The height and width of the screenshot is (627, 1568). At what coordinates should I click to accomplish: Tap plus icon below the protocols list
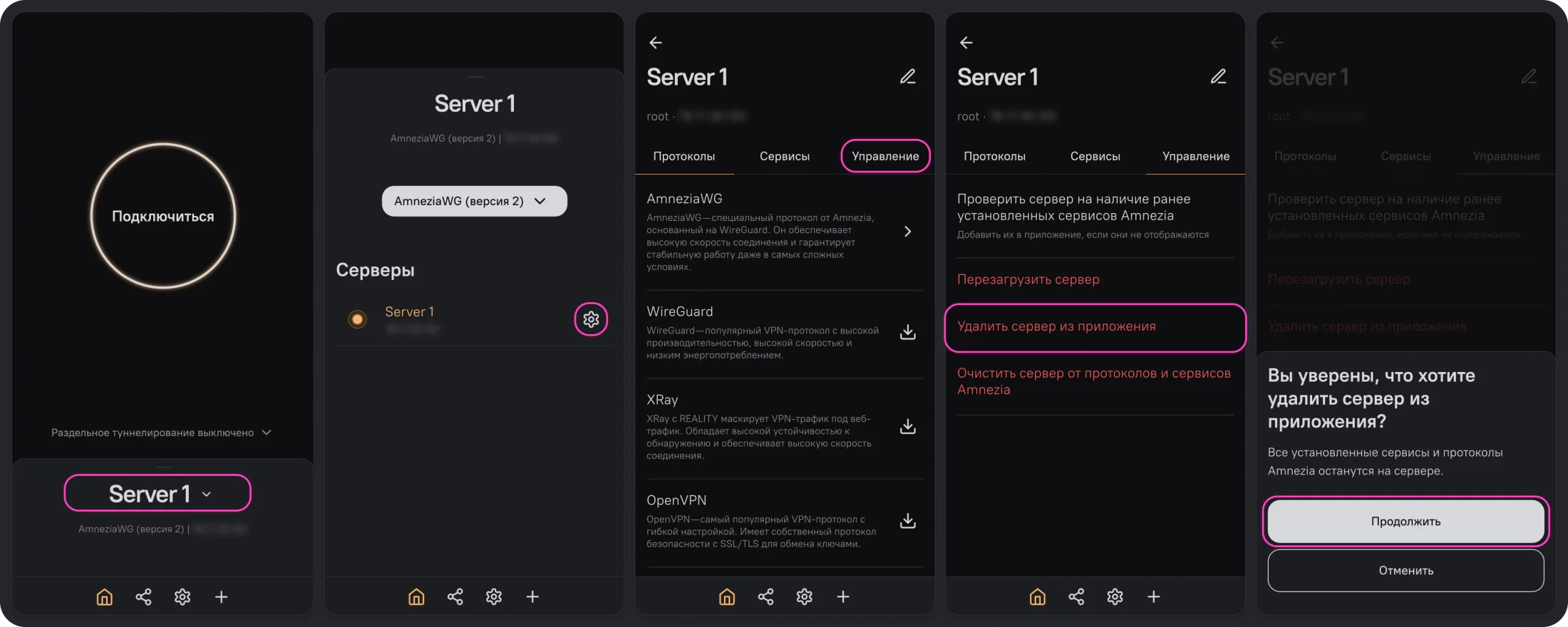coord(843,597)
